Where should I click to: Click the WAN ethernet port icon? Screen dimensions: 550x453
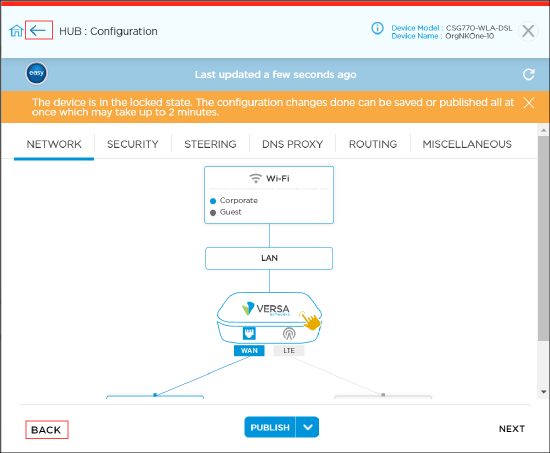click(249, 333)
